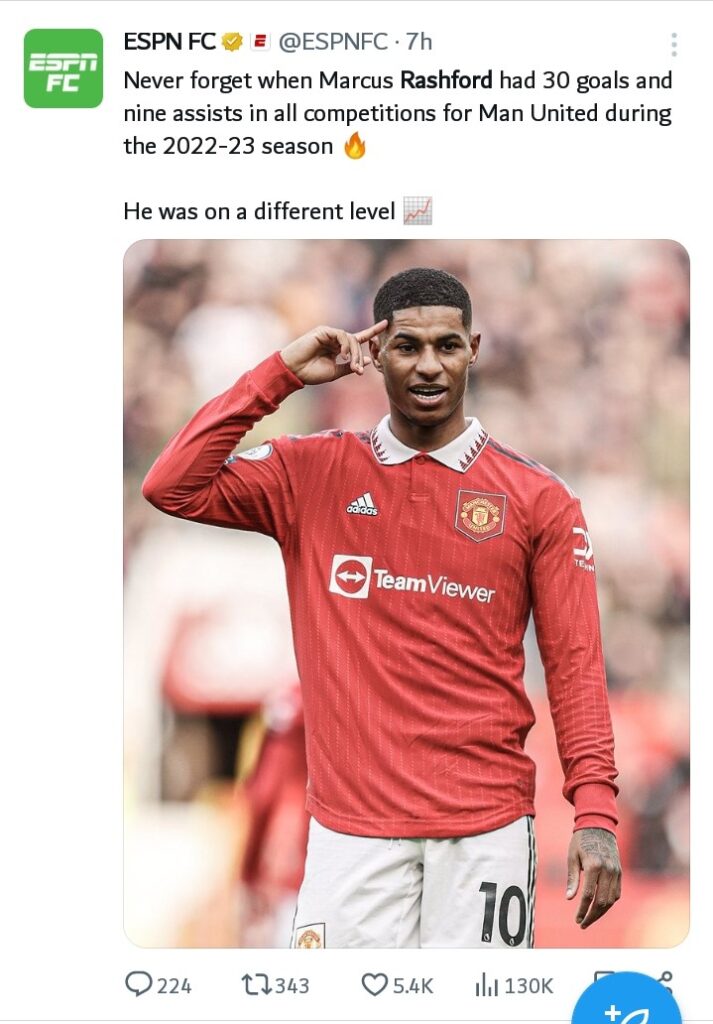713x1024 pixels.
Task: Open the @ESPNFC handle link
Action: 333,42
